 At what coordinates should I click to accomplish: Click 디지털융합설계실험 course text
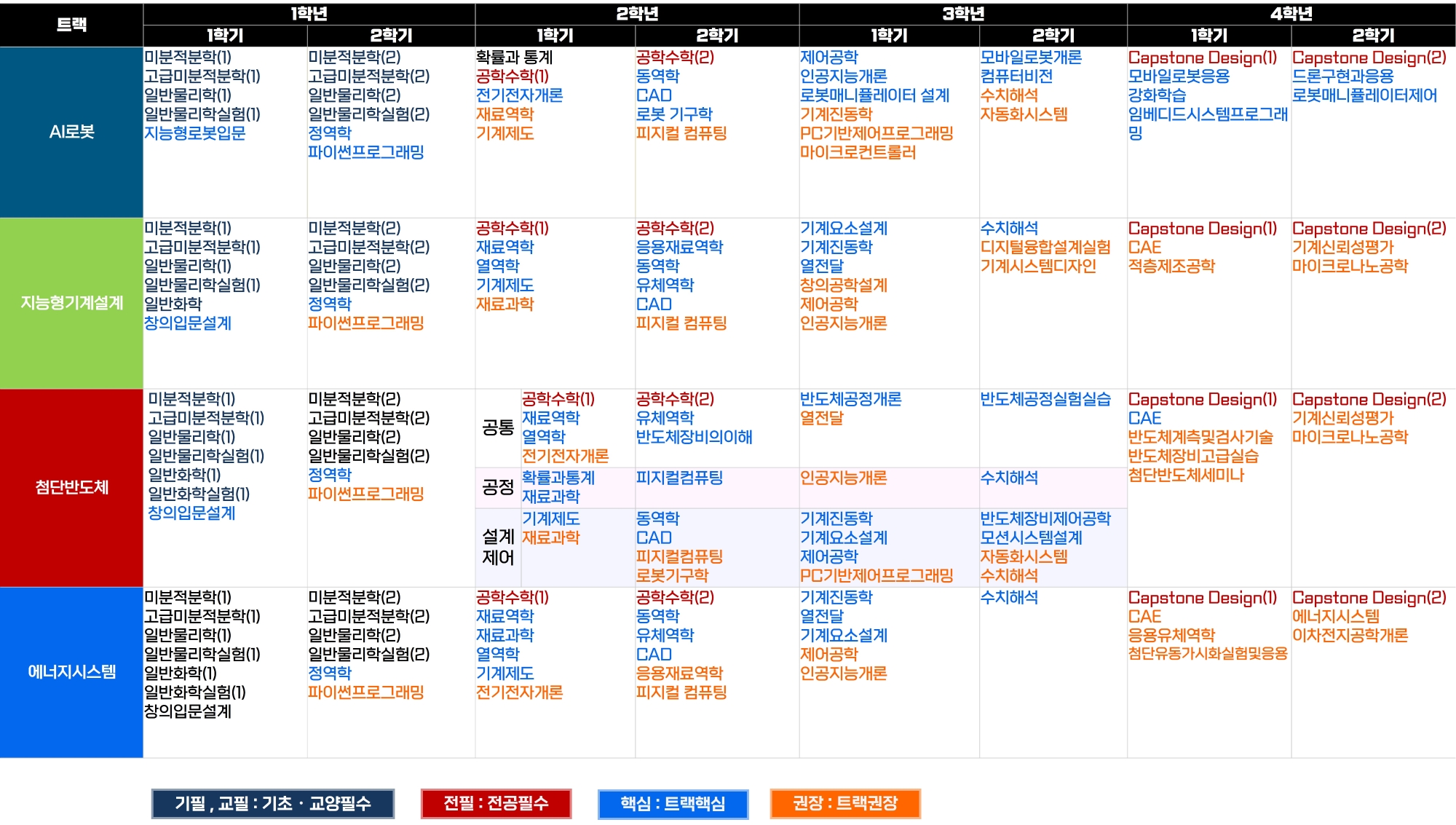1045,247
